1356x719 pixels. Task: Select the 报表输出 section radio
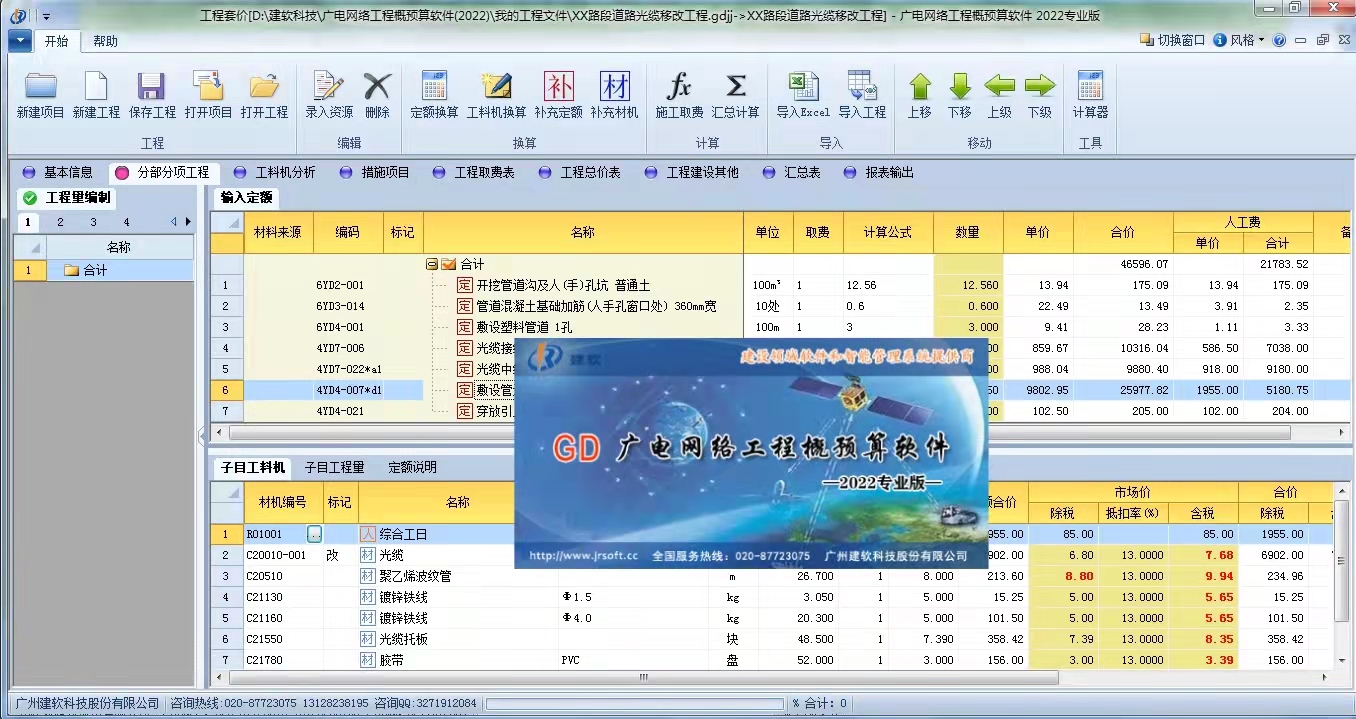click(x=850, y=172)
